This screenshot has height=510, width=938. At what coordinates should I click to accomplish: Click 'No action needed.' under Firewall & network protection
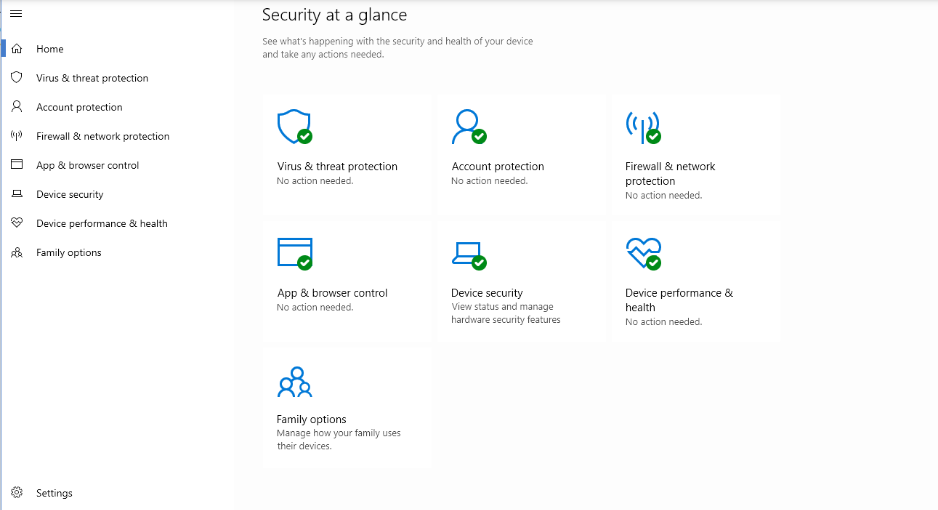[x=663, y=195]
